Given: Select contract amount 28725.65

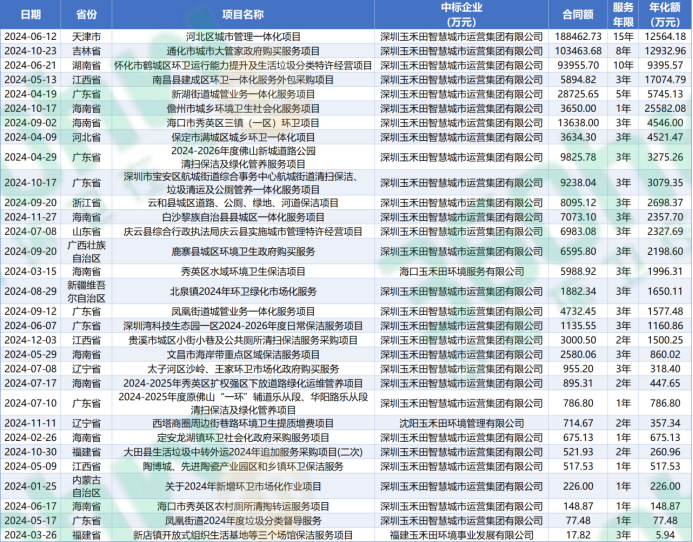Looking at the screenshot, I should coord(578,94).
